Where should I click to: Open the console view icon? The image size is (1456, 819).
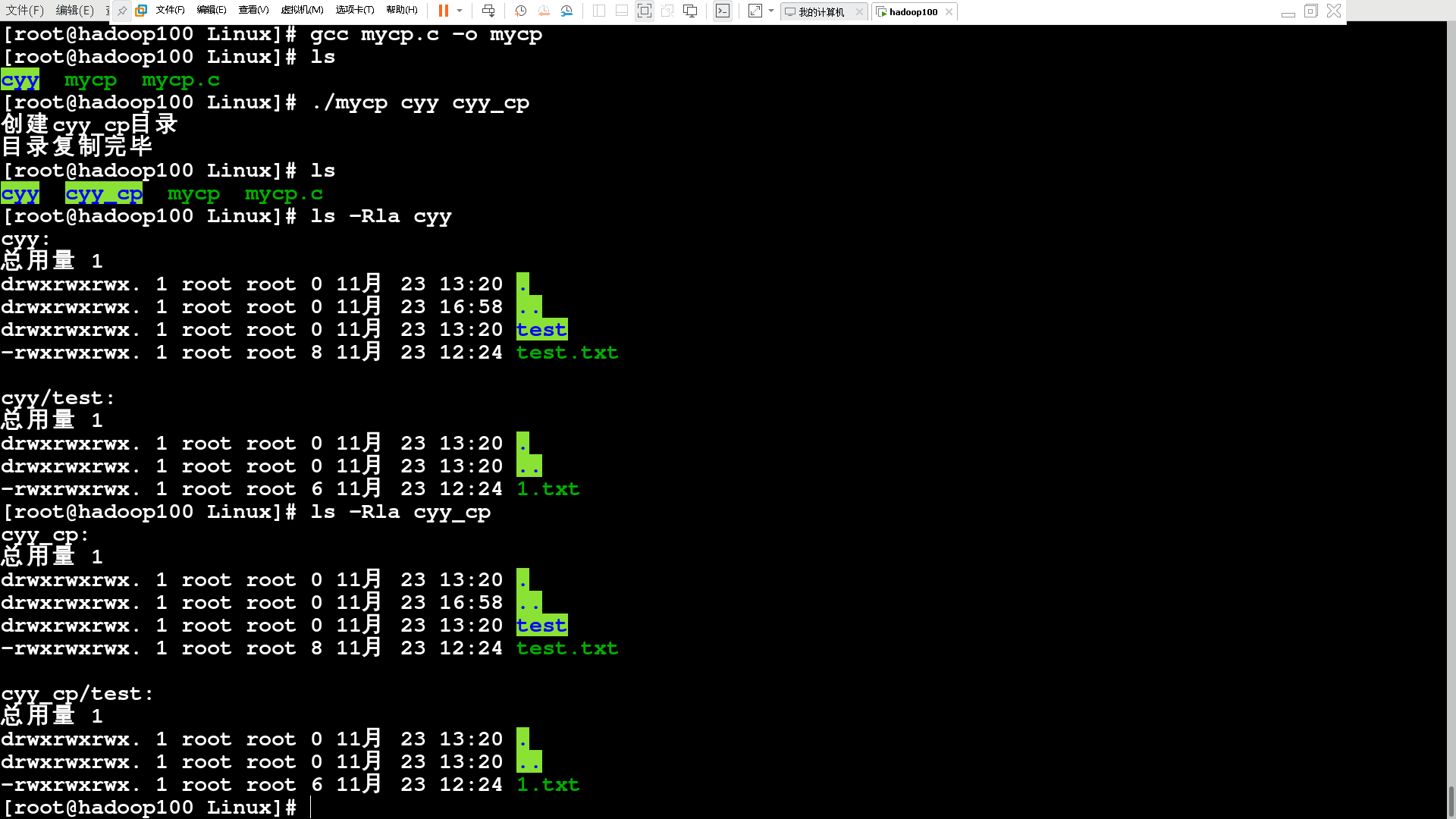click(x=723, y=11)
